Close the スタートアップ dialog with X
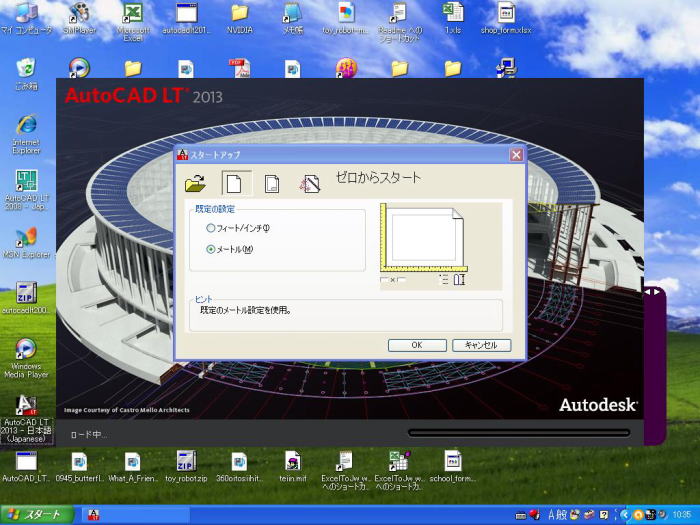Viewport: 700px width, 525px height. click(x=517, y=155)
